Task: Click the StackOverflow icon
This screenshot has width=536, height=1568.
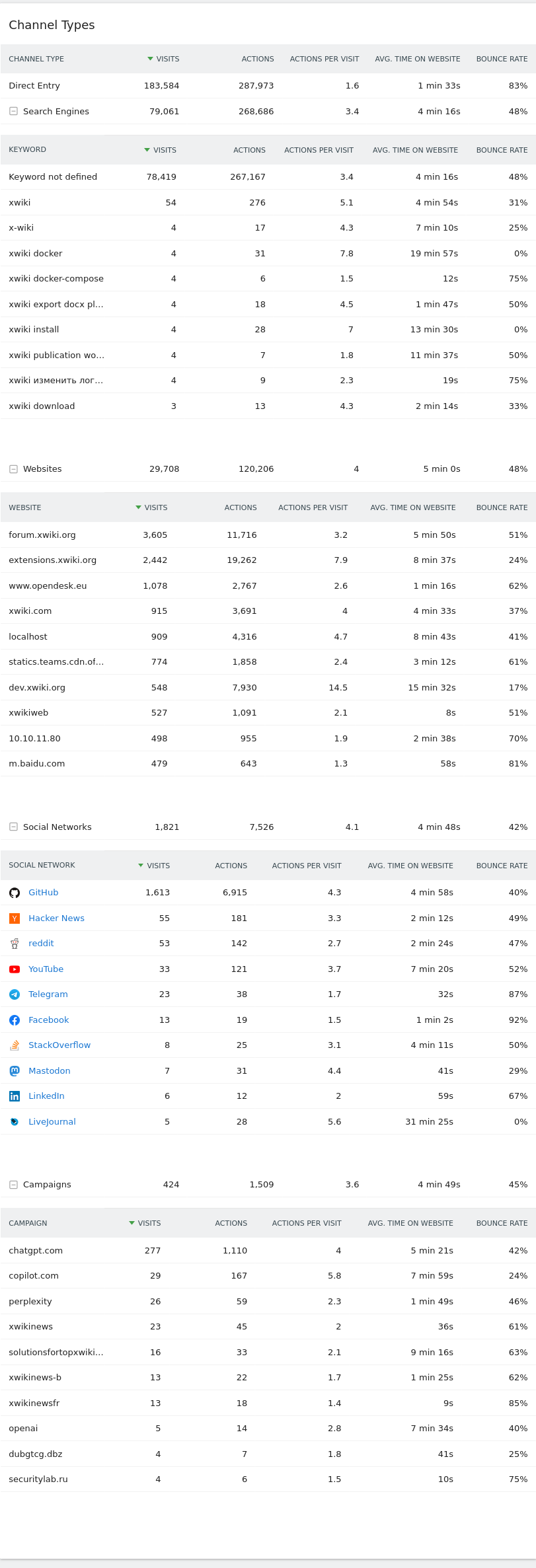Action: tap(15, 1045)
